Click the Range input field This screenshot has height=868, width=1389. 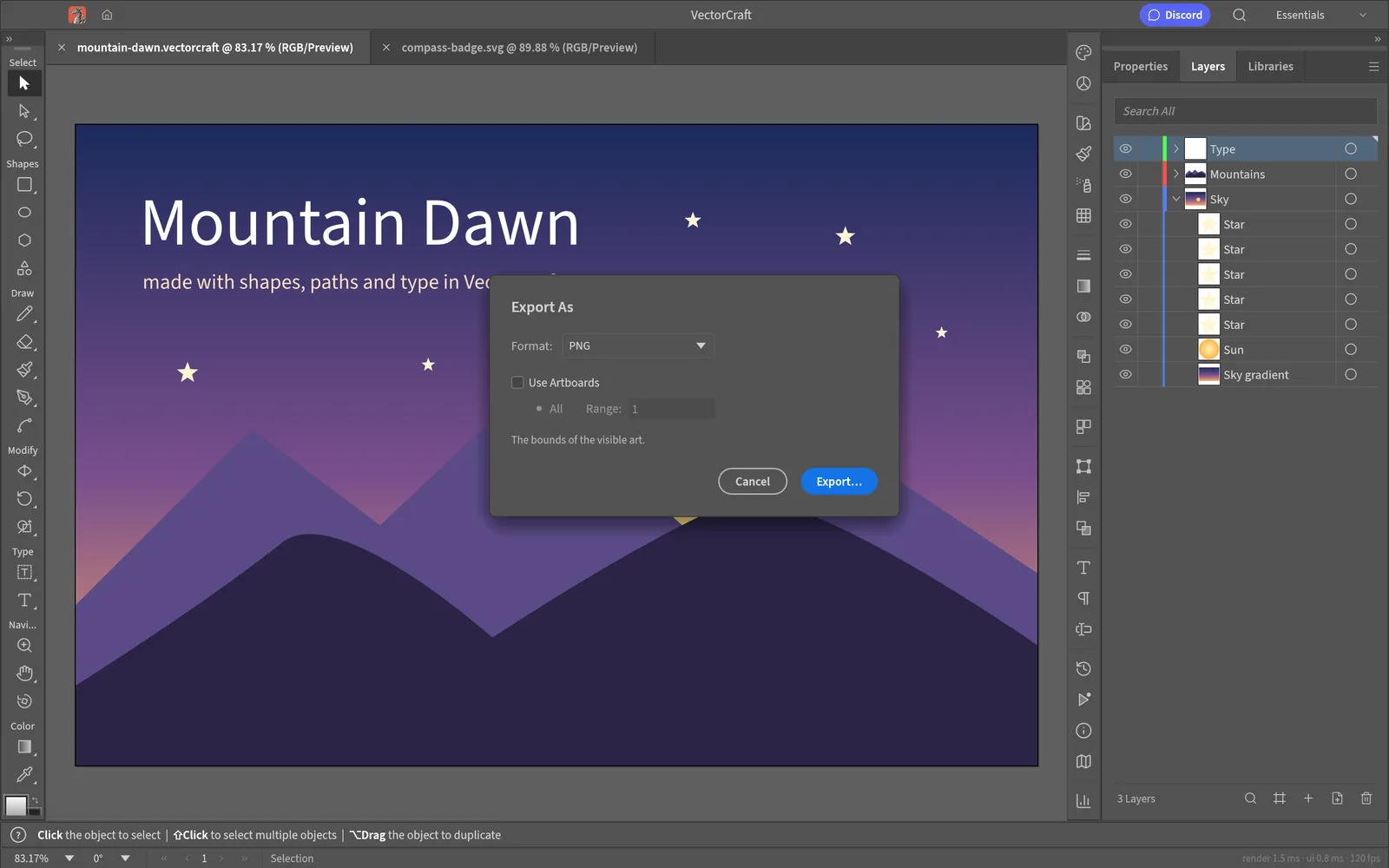point(671,409)
